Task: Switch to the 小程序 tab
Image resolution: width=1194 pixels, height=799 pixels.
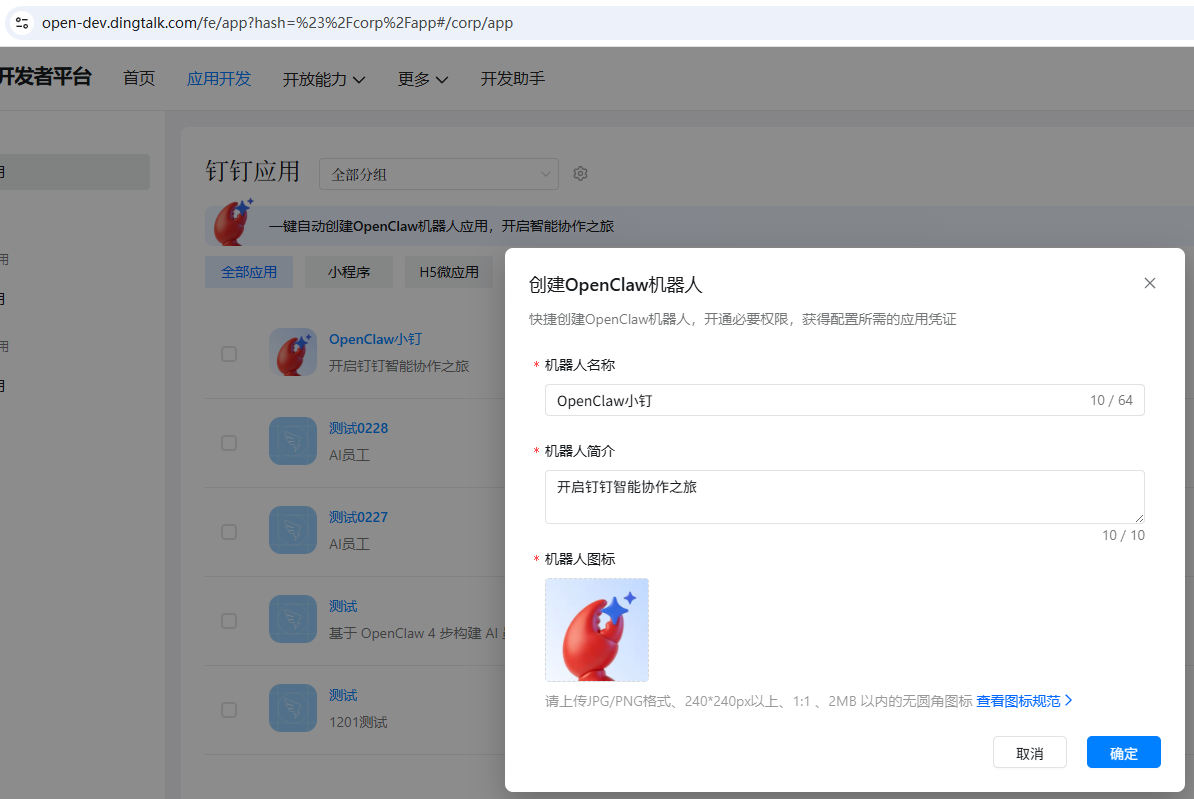Action: (x=349, y=272)
